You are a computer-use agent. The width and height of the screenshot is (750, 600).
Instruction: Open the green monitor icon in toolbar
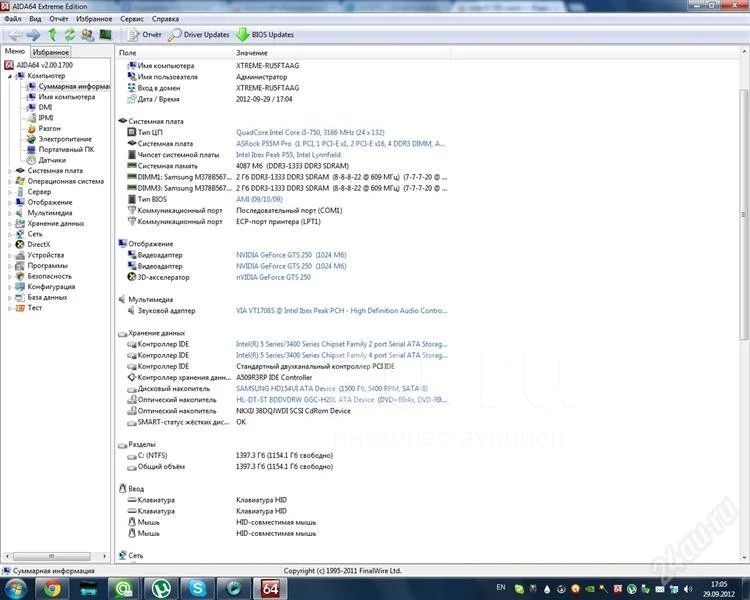click(105, 34)
